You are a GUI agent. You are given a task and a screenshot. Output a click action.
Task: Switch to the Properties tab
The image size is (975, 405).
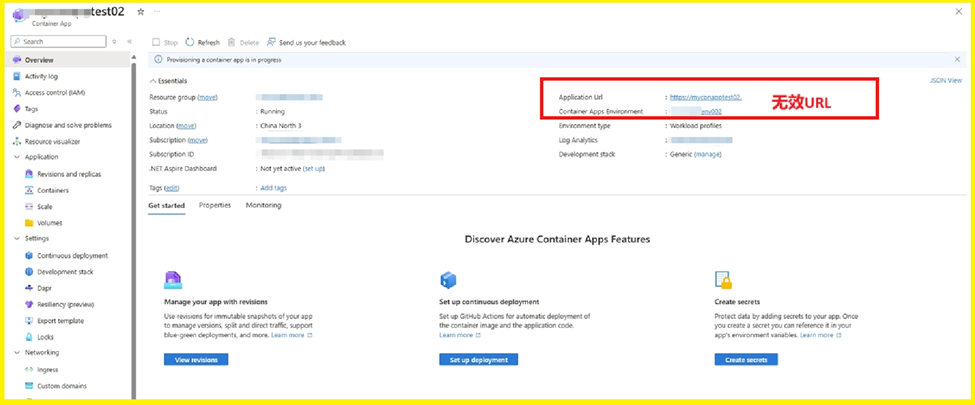(215, 205)
